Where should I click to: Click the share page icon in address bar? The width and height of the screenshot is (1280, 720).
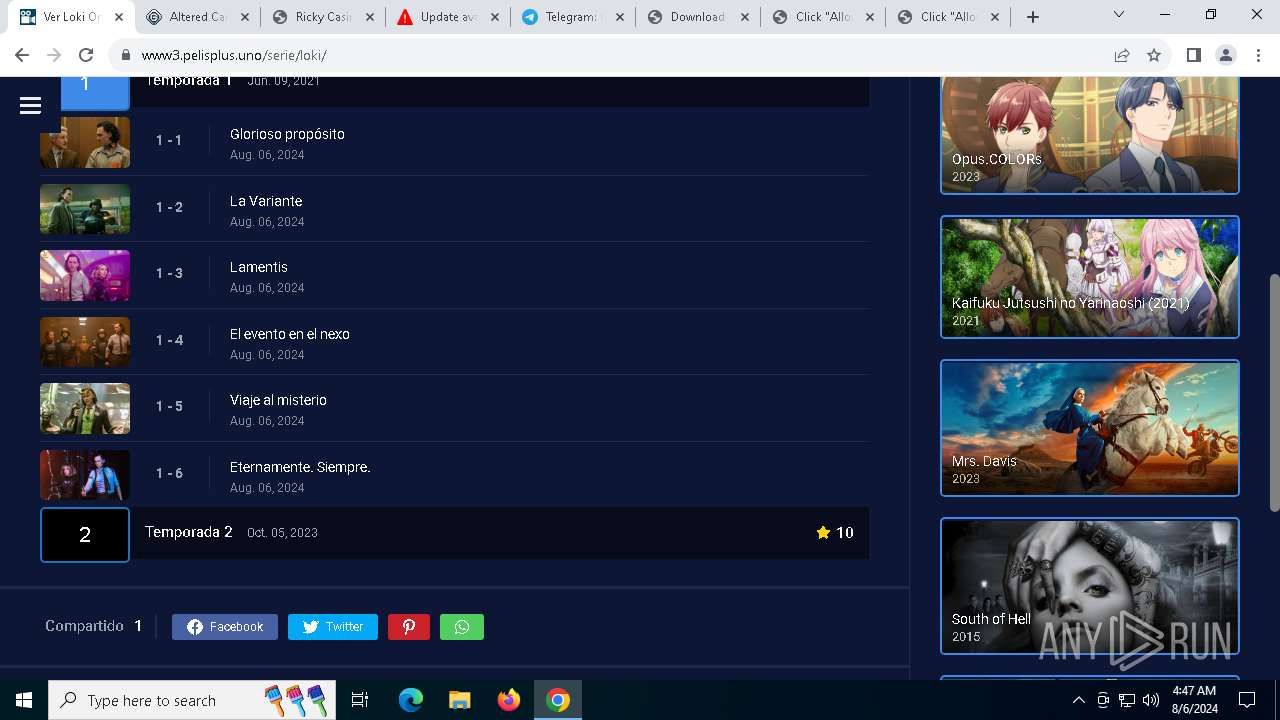point(1122,55)
